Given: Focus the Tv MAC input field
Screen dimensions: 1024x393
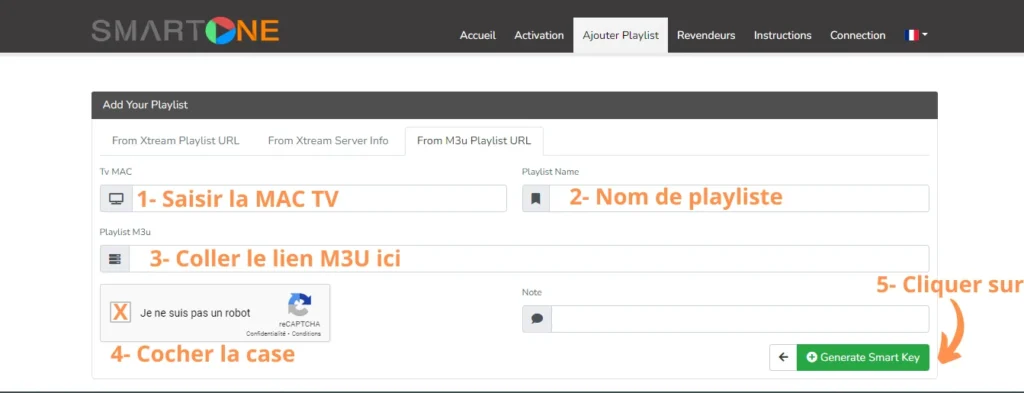Looking at the screenshot, I should click(319, 198).
